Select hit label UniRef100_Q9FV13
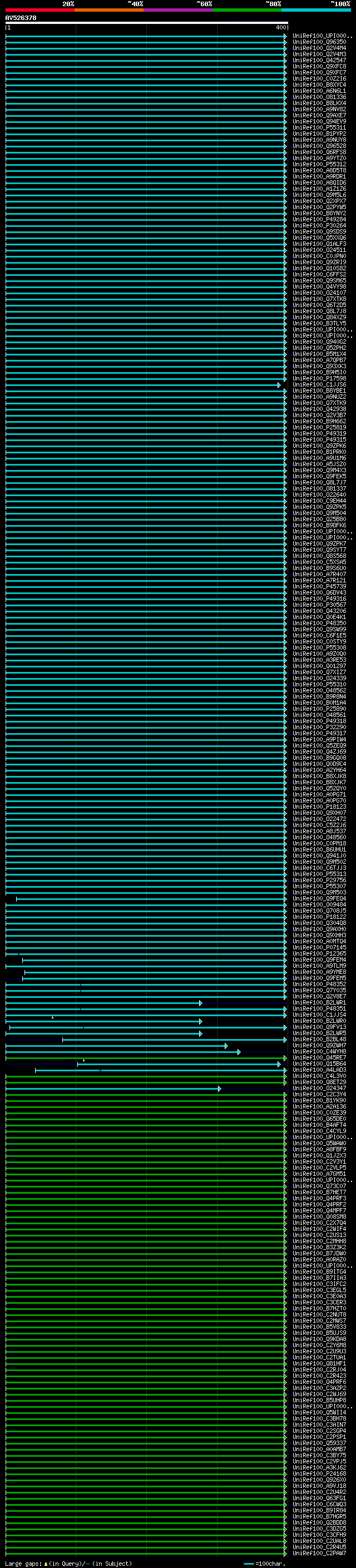The image size is (356, 1568). 319,1027
